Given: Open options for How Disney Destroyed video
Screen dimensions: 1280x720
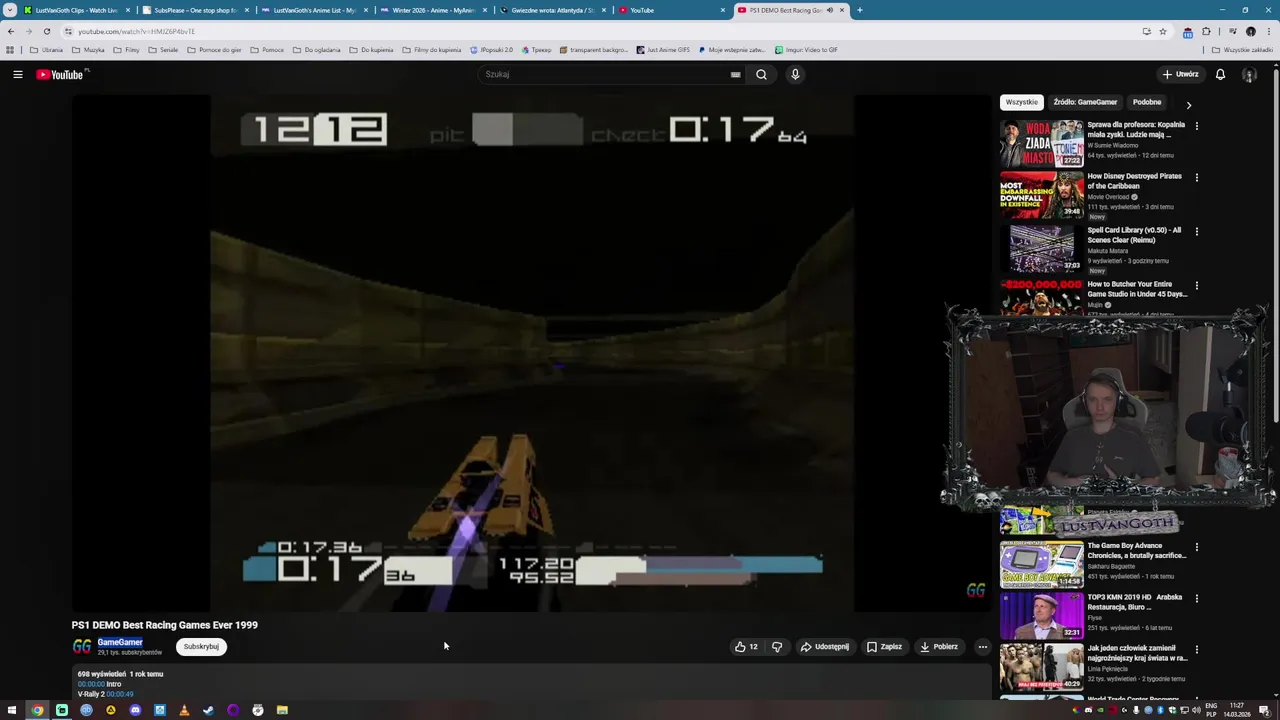Looking at the screenshot, I should click(x=1196, y=177).
